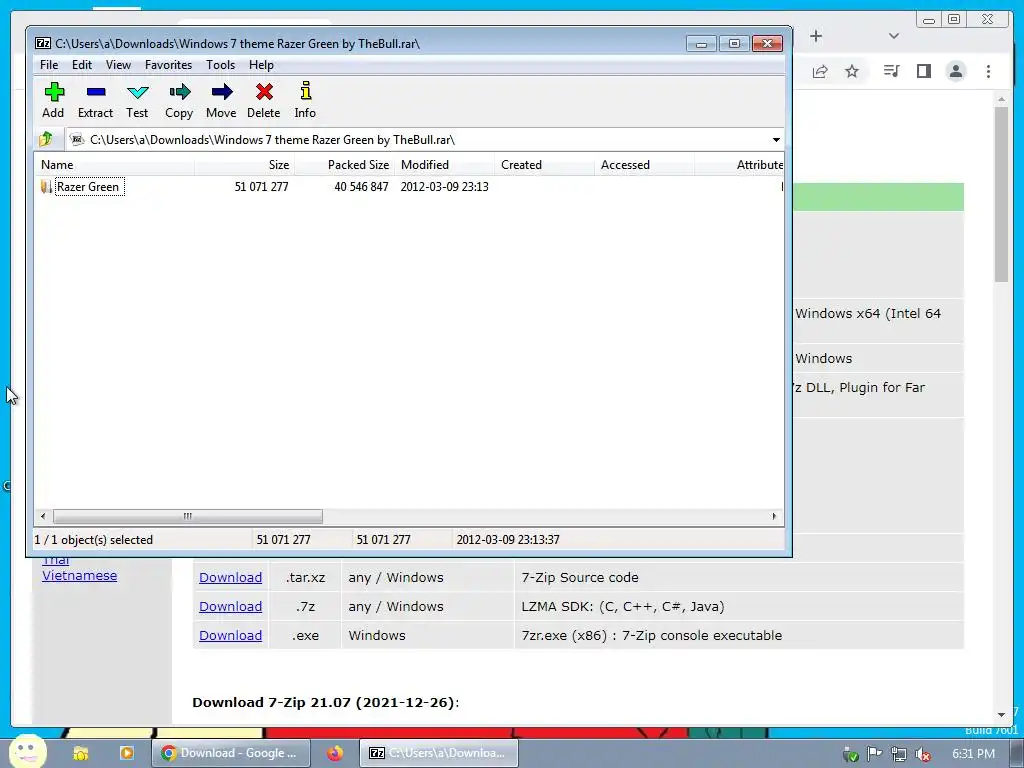Click the Razer Green folder icon

46,187
